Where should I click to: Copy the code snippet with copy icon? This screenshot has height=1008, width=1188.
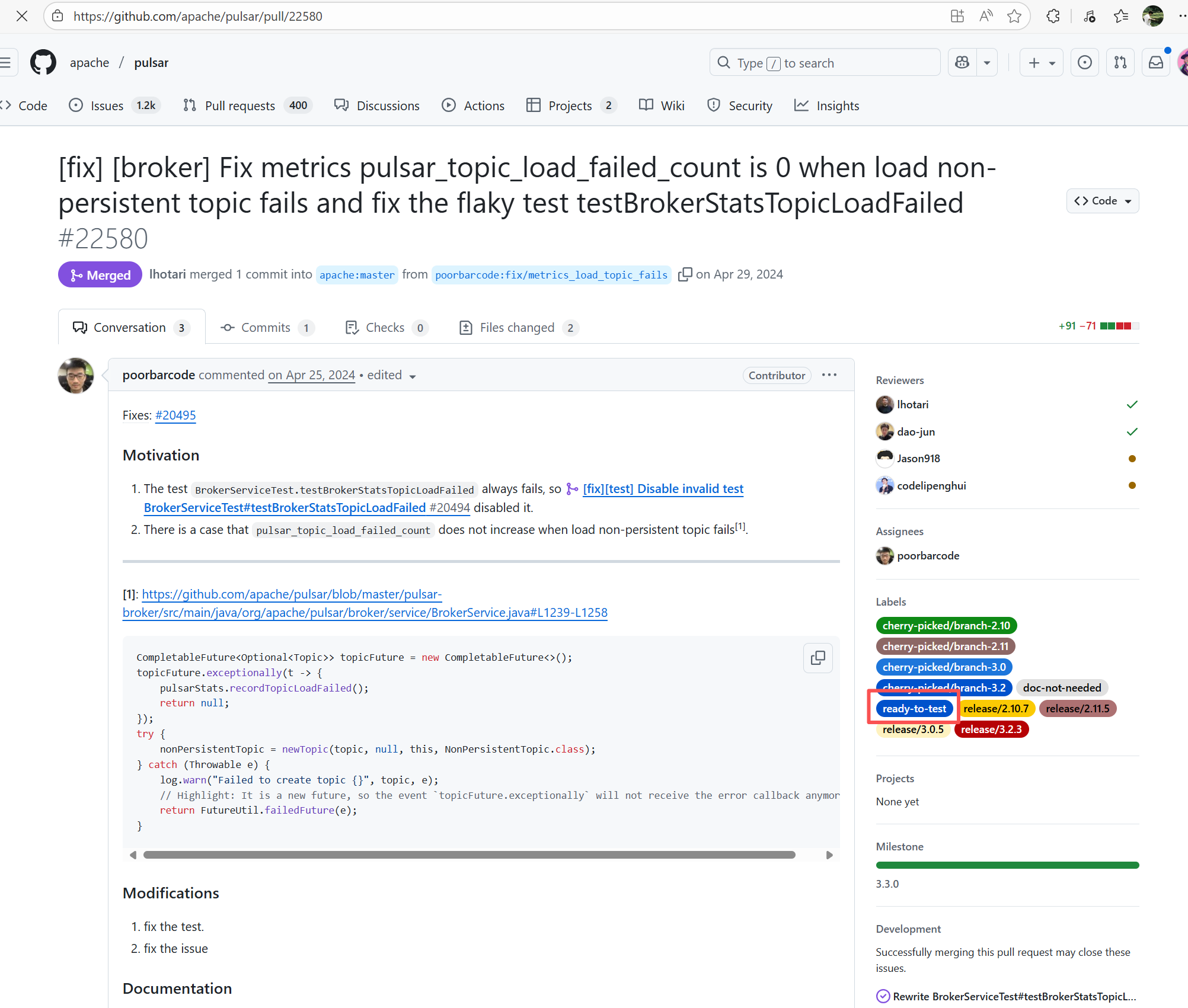pyautogui.click(x=817, y=657)
